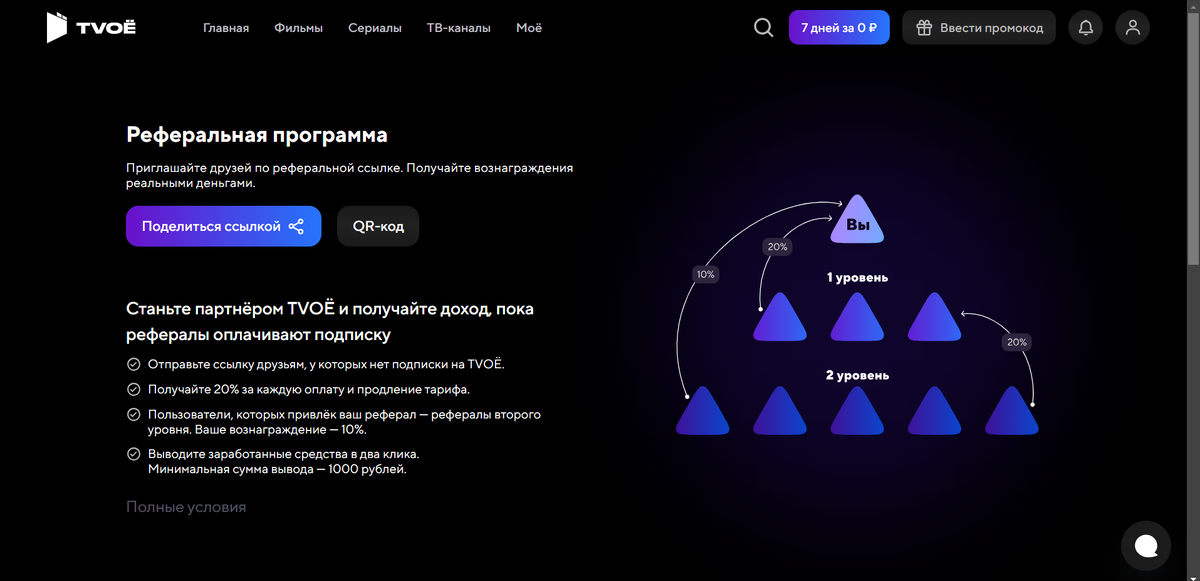Click the share icon inside Поделиться ссылкой

(296, 226)
